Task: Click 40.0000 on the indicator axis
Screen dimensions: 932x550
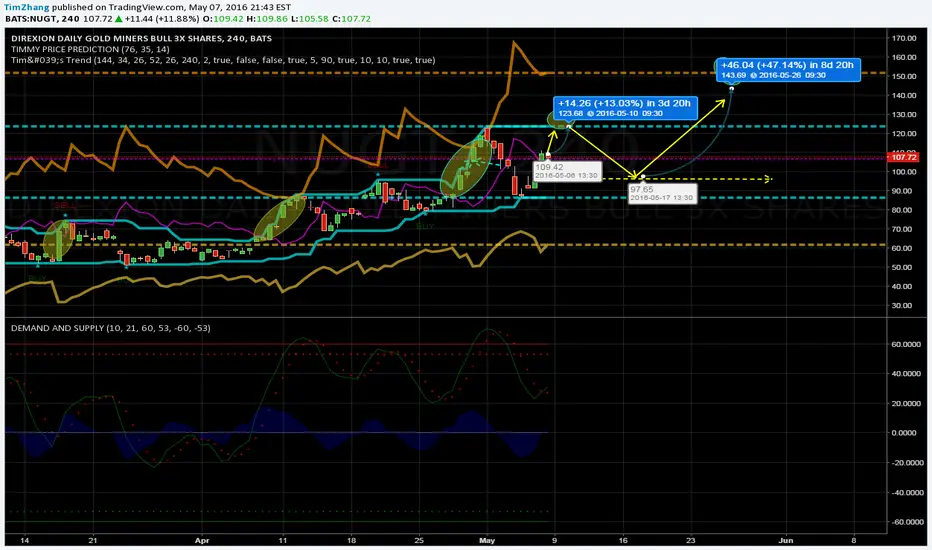Action: click(x=907, y=373)
